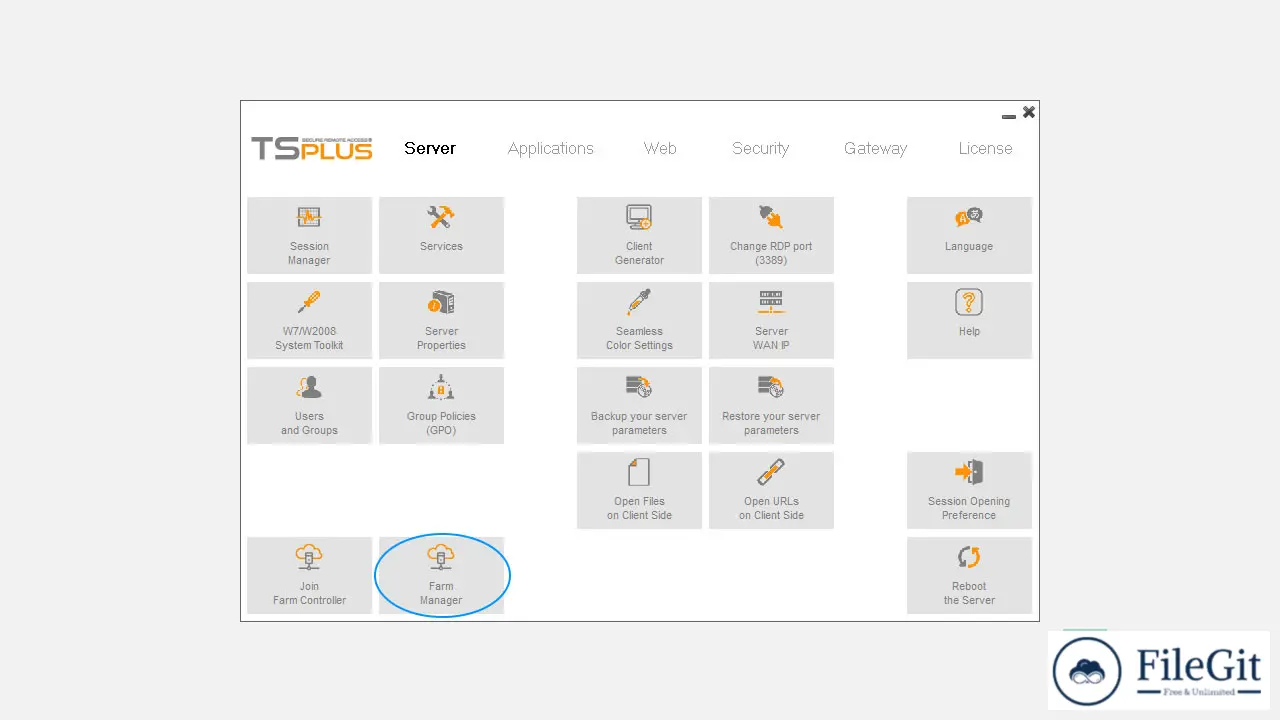Open Users and Groups
This screenshot has height=720, width=1280.
pyautogui.click(x=309, y=405)
